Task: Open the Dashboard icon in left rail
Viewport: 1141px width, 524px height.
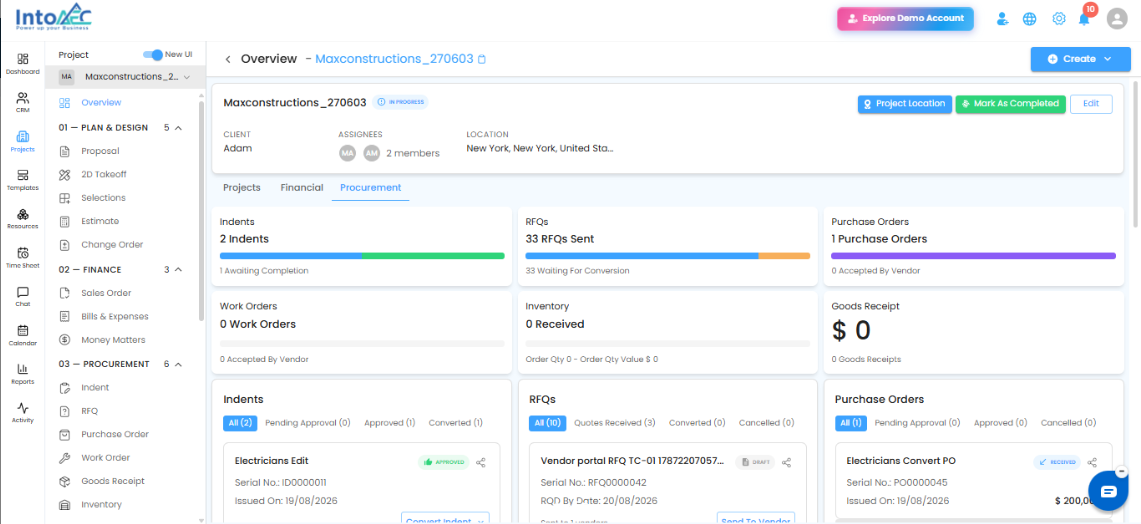Action: 23,63
